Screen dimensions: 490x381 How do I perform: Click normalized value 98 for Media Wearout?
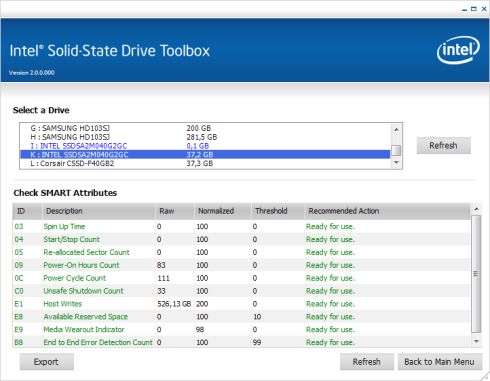click(200, 330)
